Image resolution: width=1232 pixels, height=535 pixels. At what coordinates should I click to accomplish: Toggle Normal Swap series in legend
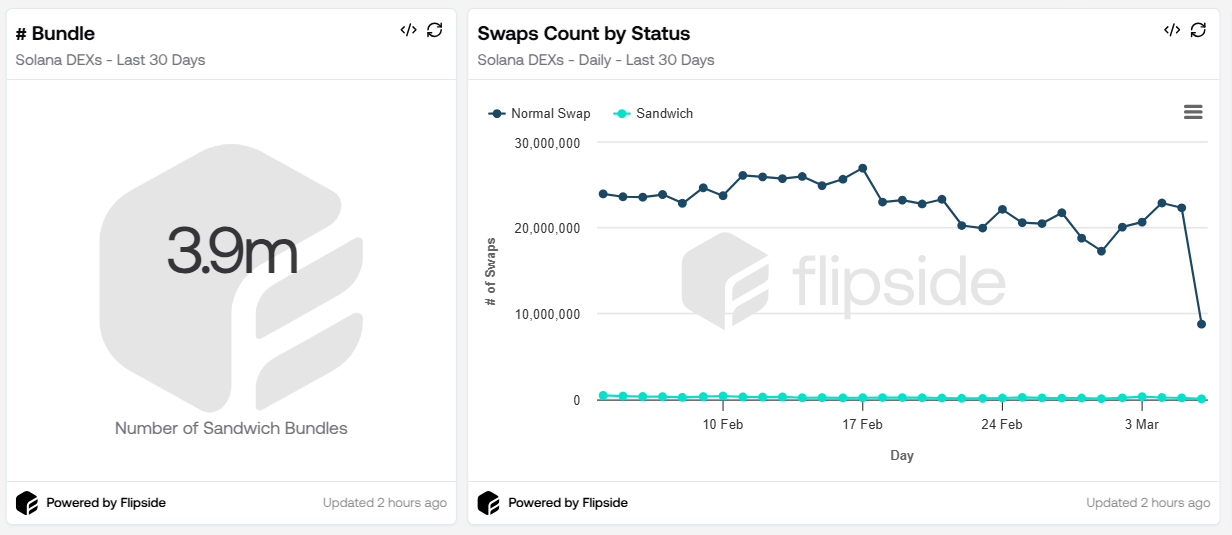coord(550,114)
